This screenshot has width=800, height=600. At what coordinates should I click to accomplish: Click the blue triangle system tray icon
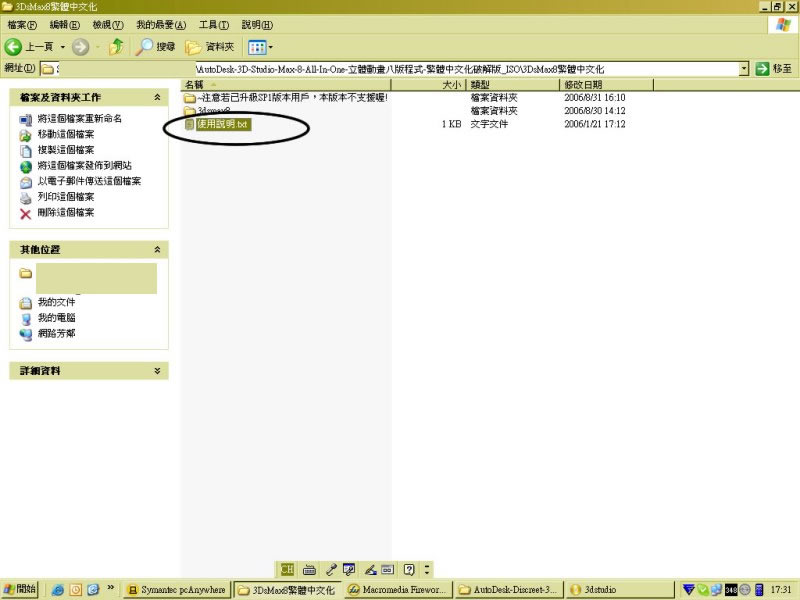pos(688,590)
